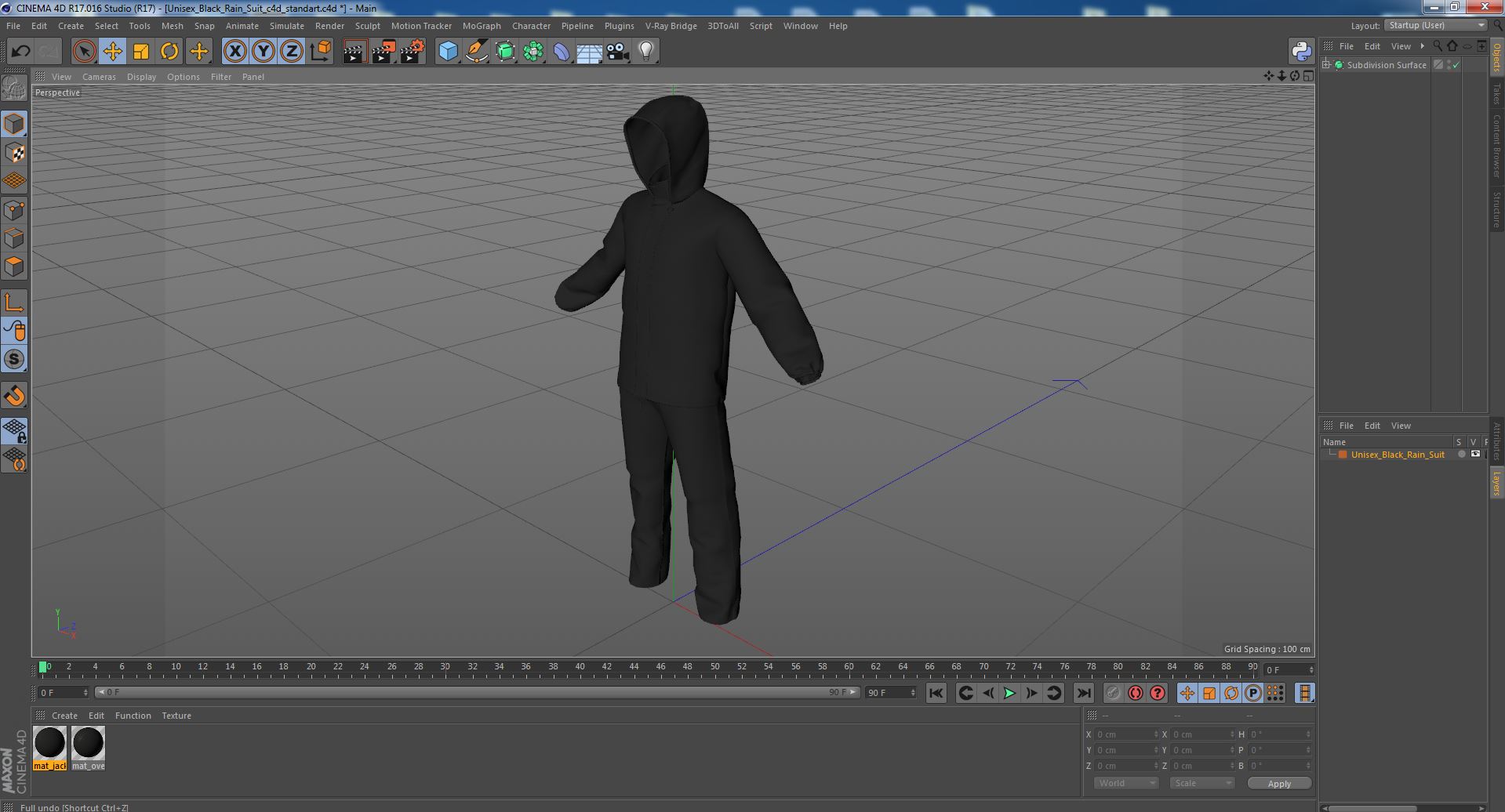
Task: Render the current view
Action: tap(354, 52)
